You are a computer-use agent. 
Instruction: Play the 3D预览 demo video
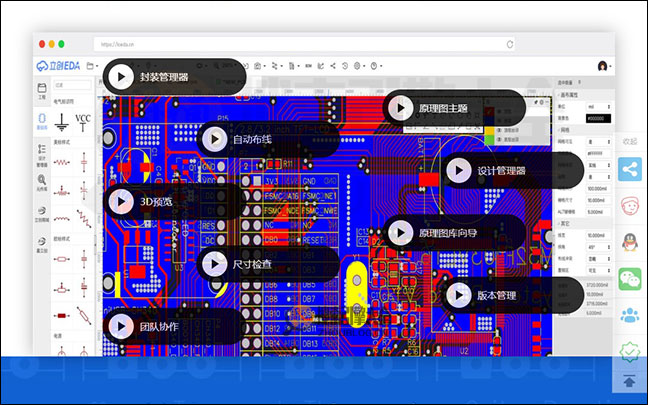point(121,200)
